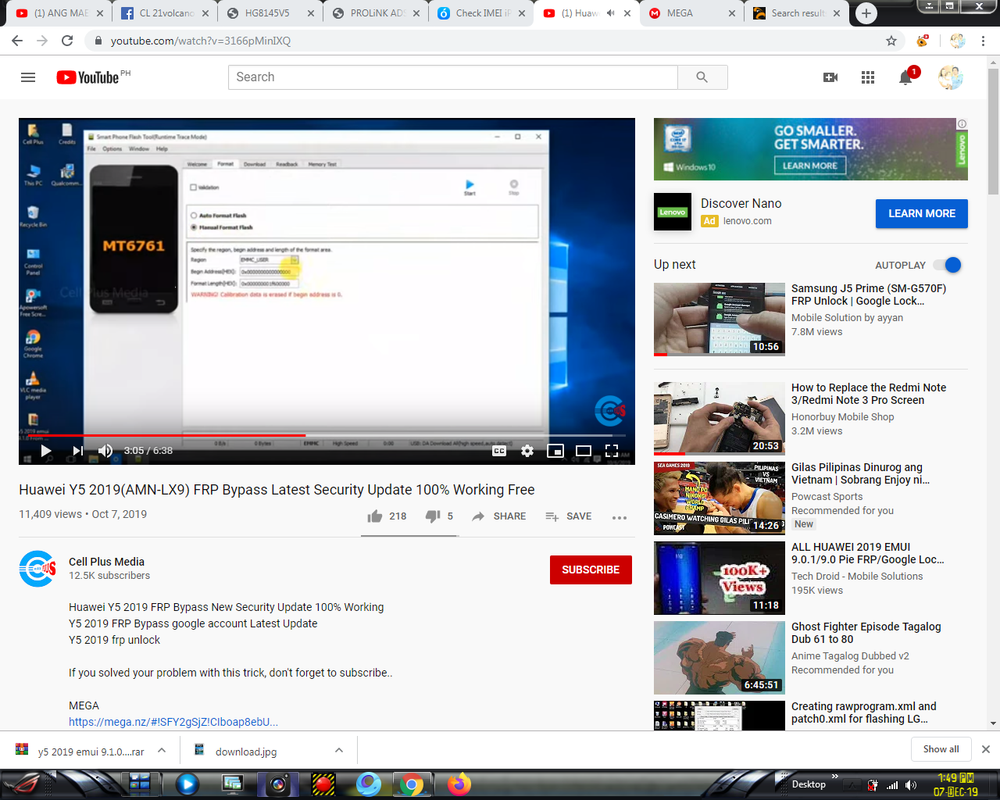Open Chrome from the taskbar
1000x800 pixels.
(411, 784)
